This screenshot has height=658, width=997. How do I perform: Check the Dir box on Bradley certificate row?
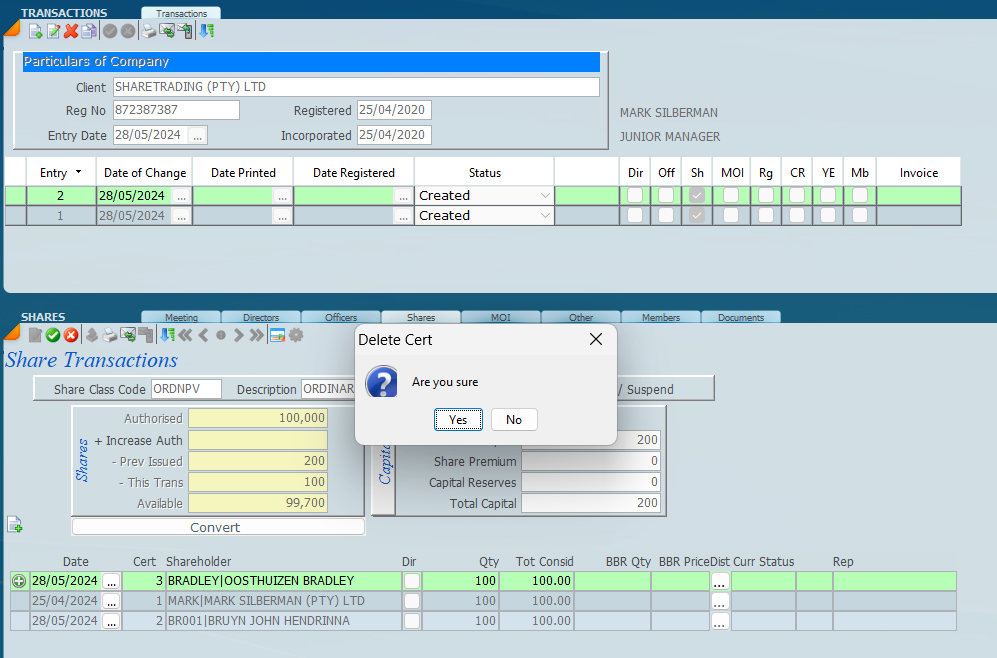411,581
